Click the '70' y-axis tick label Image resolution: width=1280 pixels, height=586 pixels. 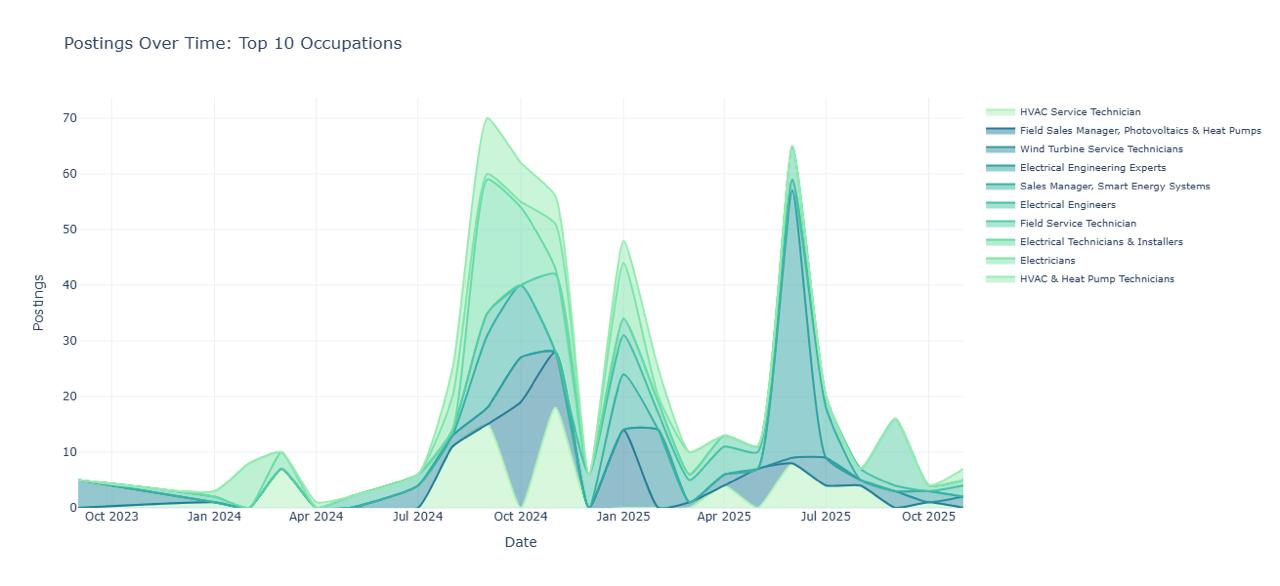[68, 118]
